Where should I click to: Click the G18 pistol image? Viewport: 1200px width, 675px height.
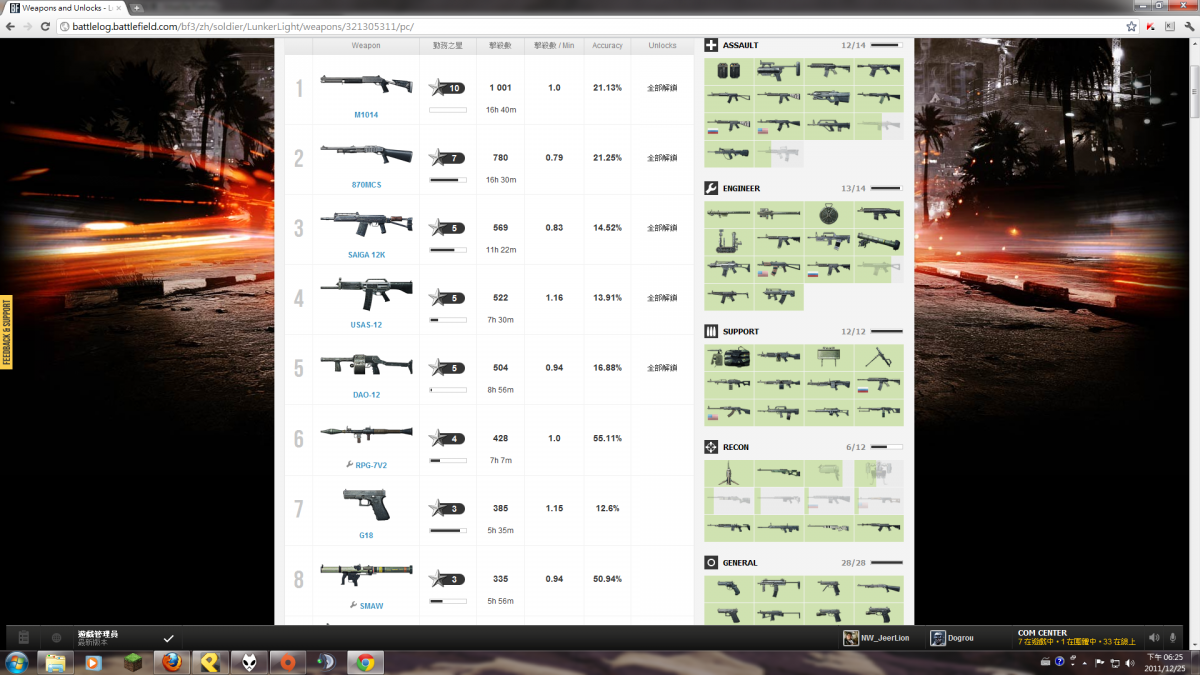[366, 506]
